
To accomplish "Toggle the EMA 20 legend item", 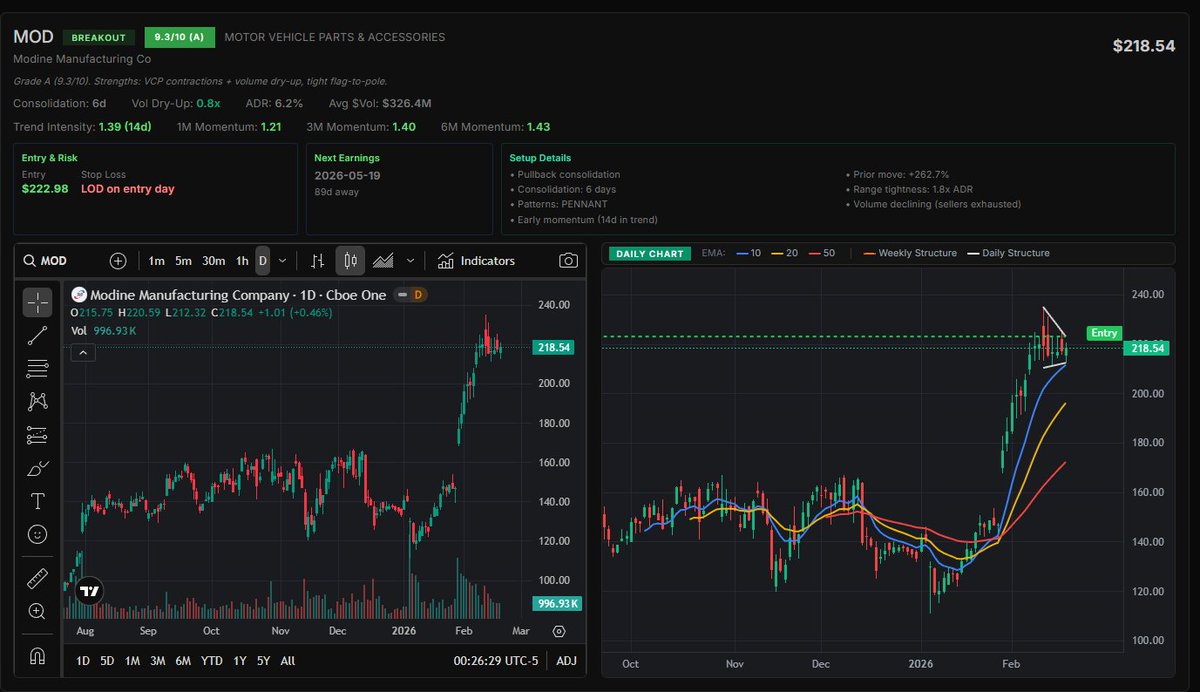I will [x=786, y=253].
